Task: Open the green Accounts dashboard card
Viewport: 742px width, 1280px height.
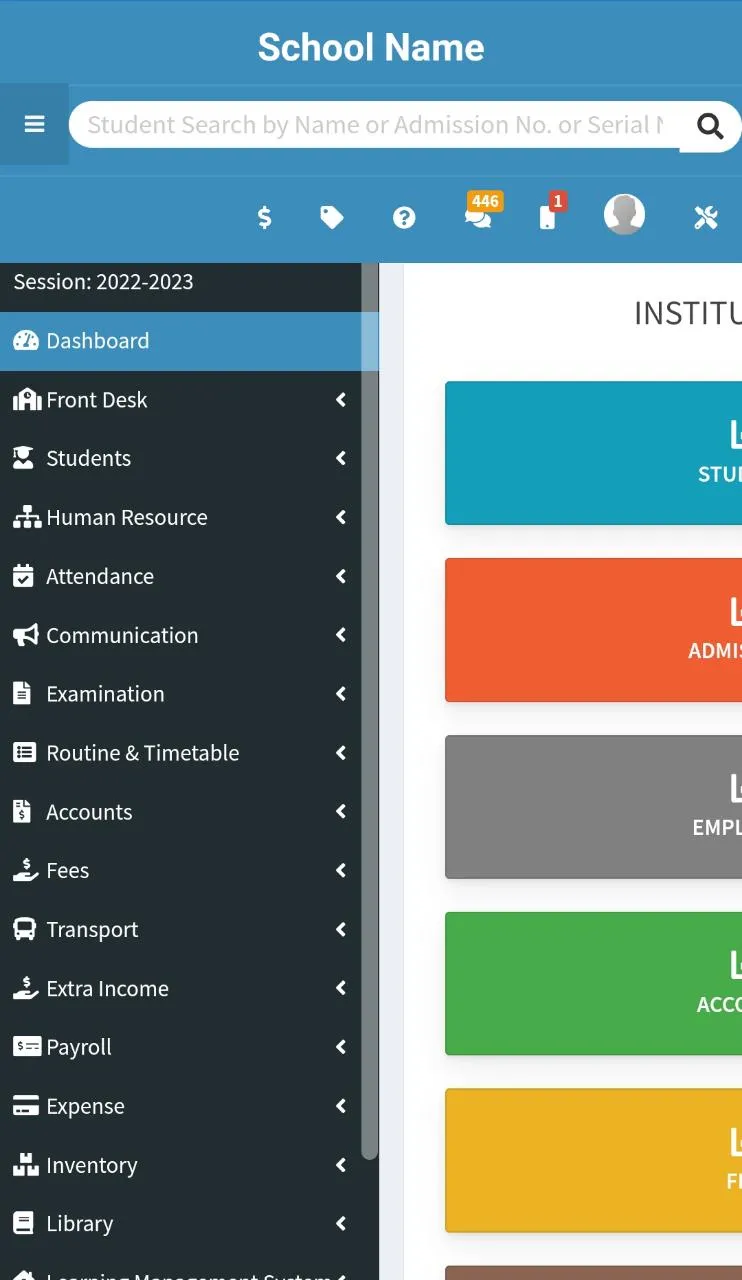Action: coord(593,983)
